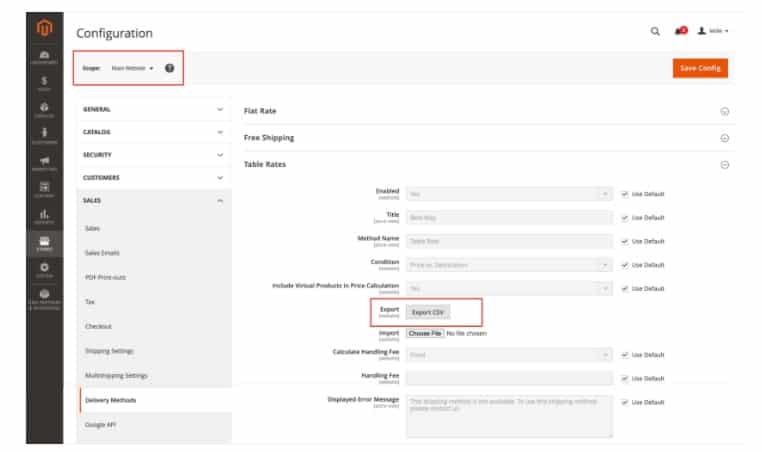Image resolution: width=762 pixels, height=452 pixels.
Task: Select PDF Print-outs menu item
Action: [105, 277]
